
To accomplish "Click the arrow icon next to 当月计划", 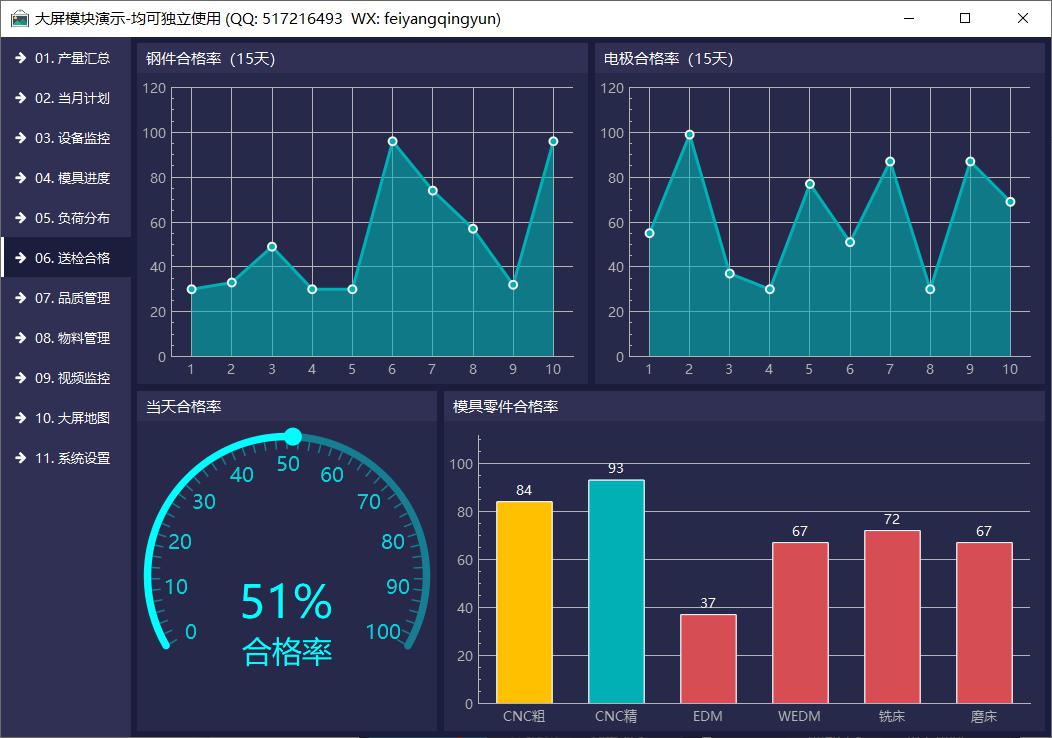I will [20, 98].
